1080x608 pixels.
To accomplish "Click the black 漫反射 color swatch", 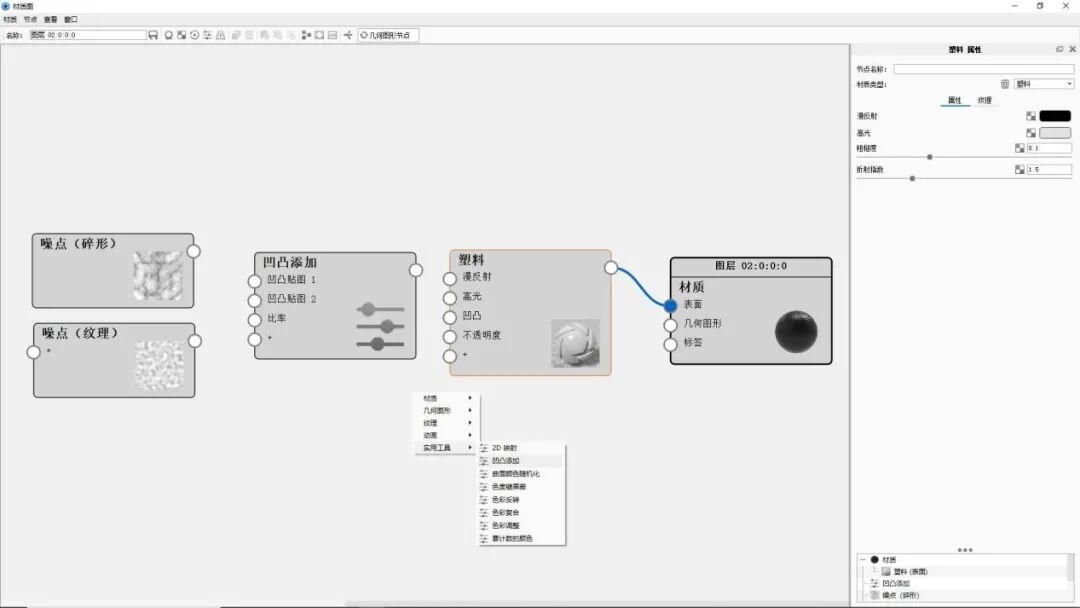I will (1055, 116).
